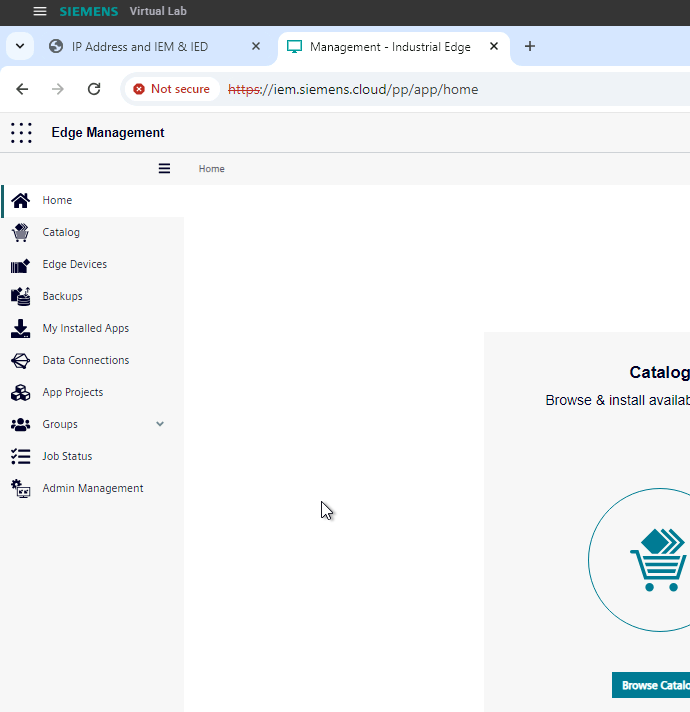Click the Home breadcrumb link
The width and height of the screenshot is (690, 712).
point(211,169)
